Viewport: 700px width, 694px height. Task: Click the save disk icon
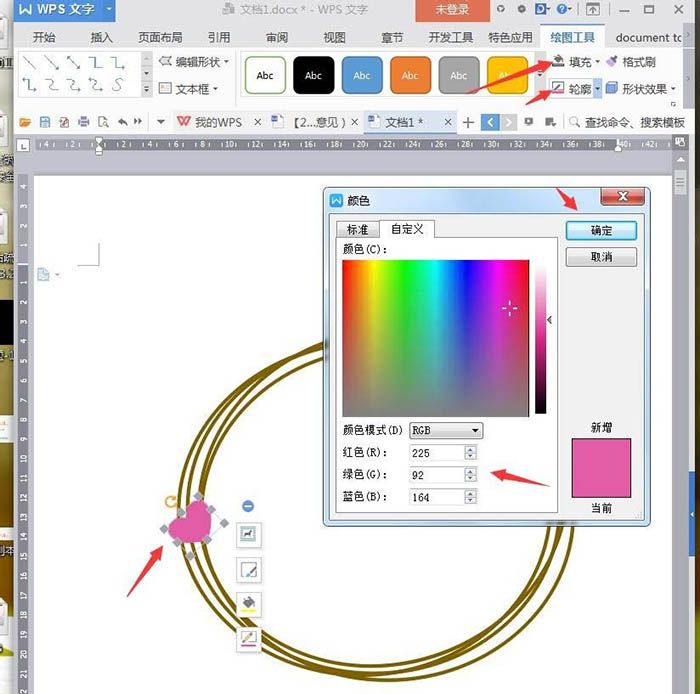coord(45,121)
